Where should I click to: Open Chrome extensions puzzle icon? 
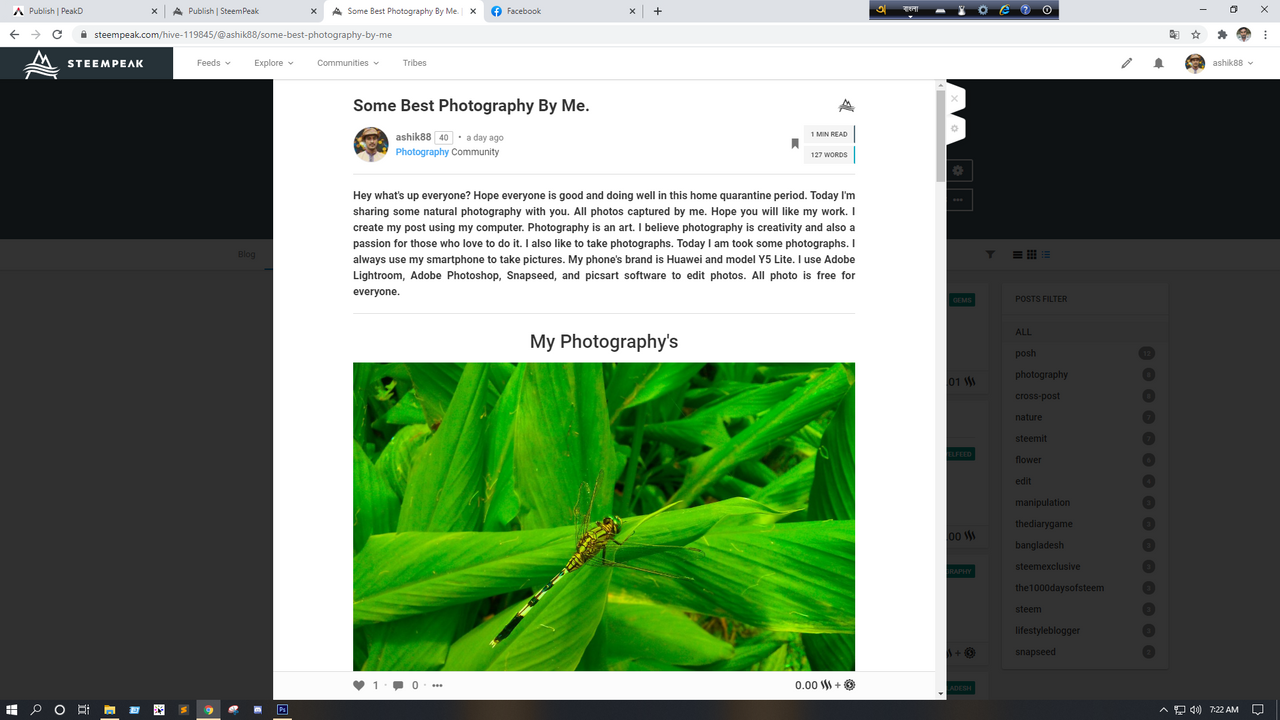[1222, 34]
